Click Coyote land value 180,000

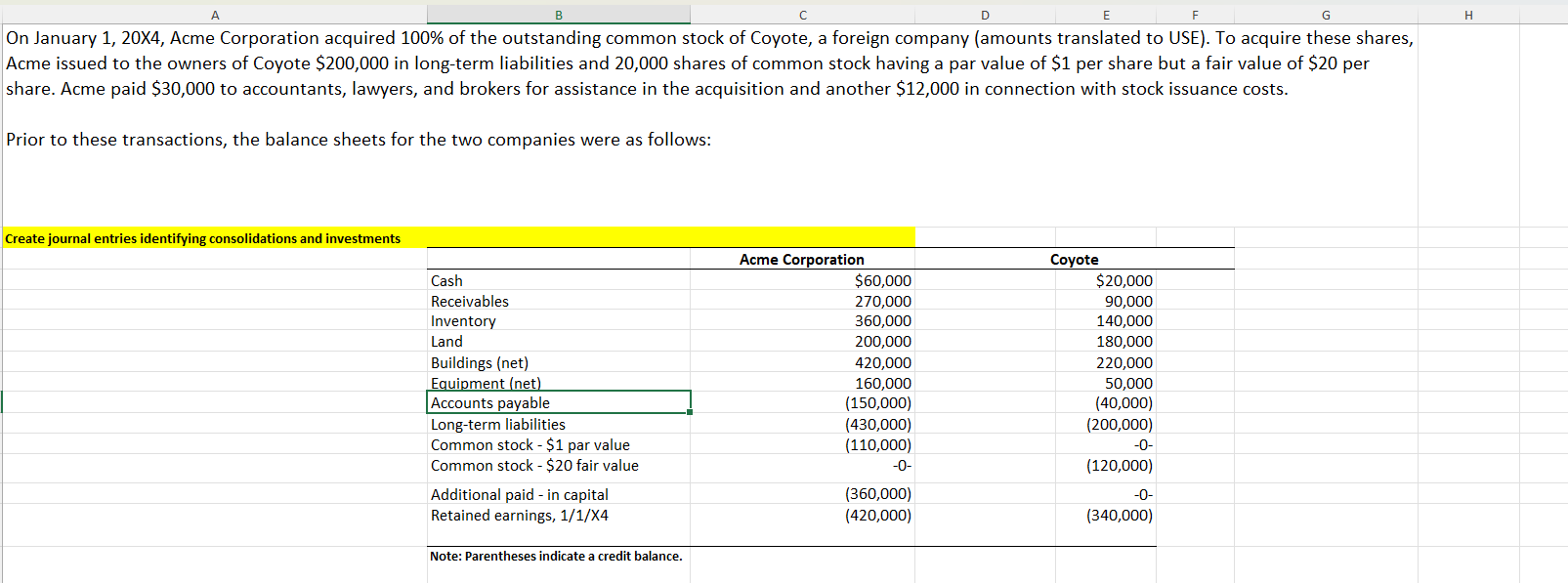click(1106, 341)
